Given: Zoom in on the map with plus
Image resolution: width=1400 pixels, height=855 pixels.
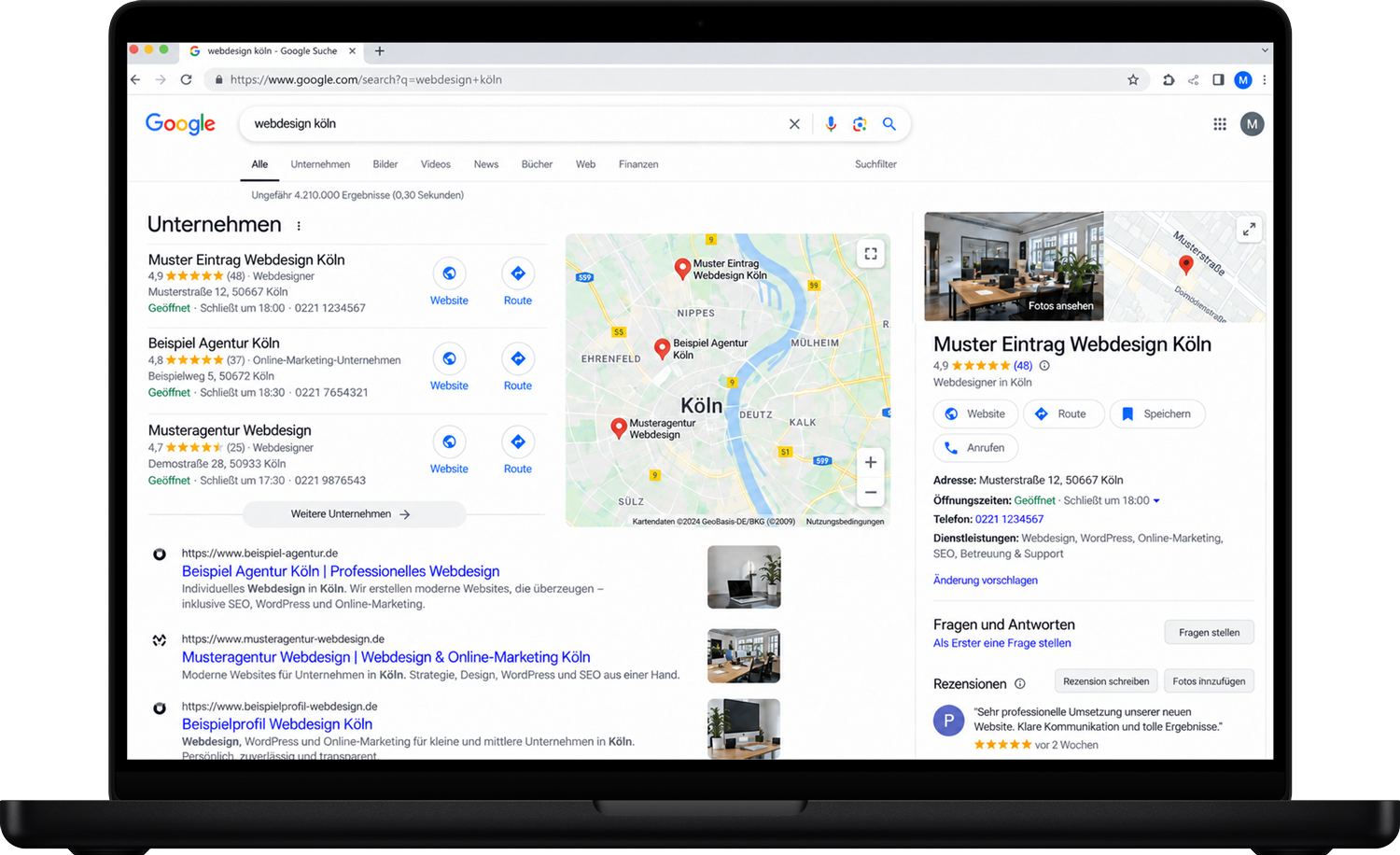Looking at the screenshot, I should [871, 462].
